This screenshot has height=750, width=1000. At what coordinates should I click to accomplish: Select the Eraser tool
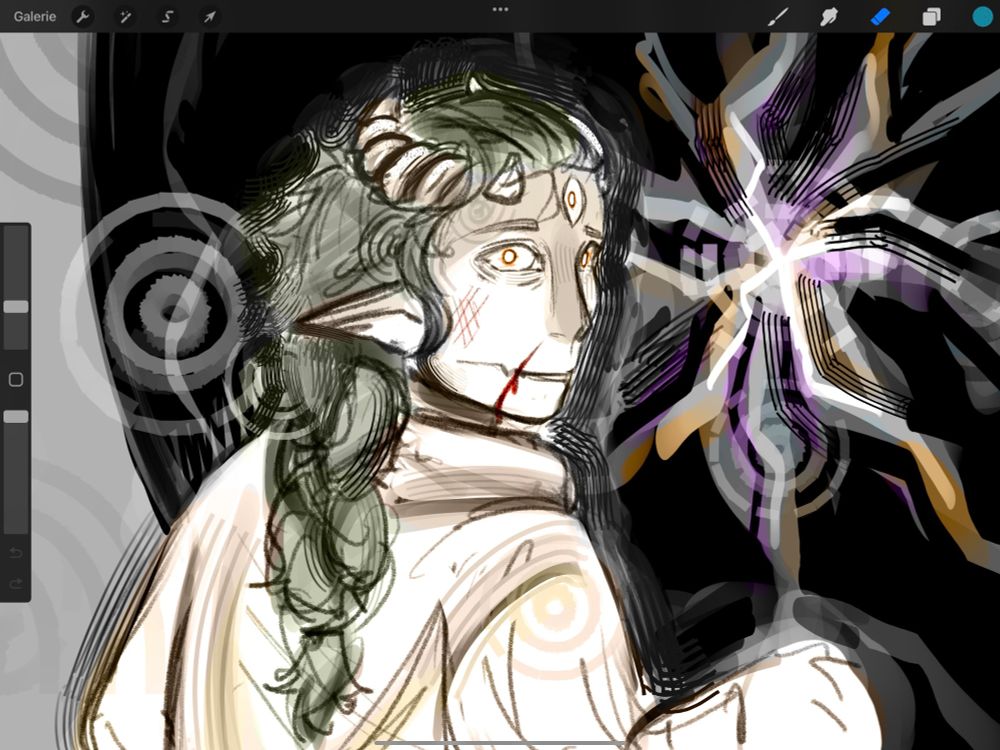point(880,17)
